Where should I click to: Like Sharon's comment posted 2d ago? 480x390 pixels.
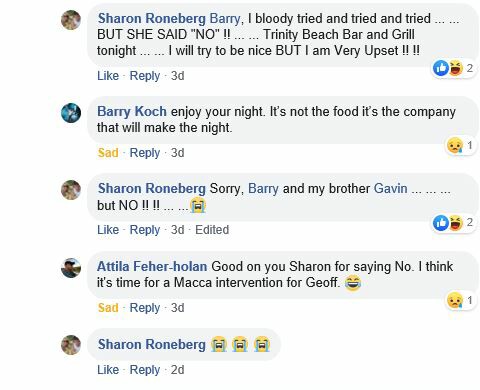[x=108, y=370]
